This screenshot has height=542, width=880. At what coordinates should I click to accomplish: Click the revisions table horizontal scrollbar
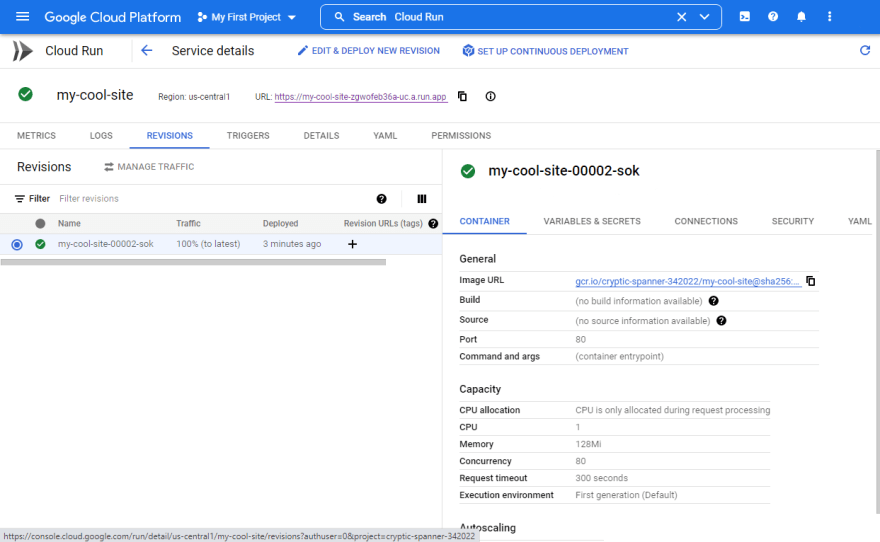tap(193, 262)
